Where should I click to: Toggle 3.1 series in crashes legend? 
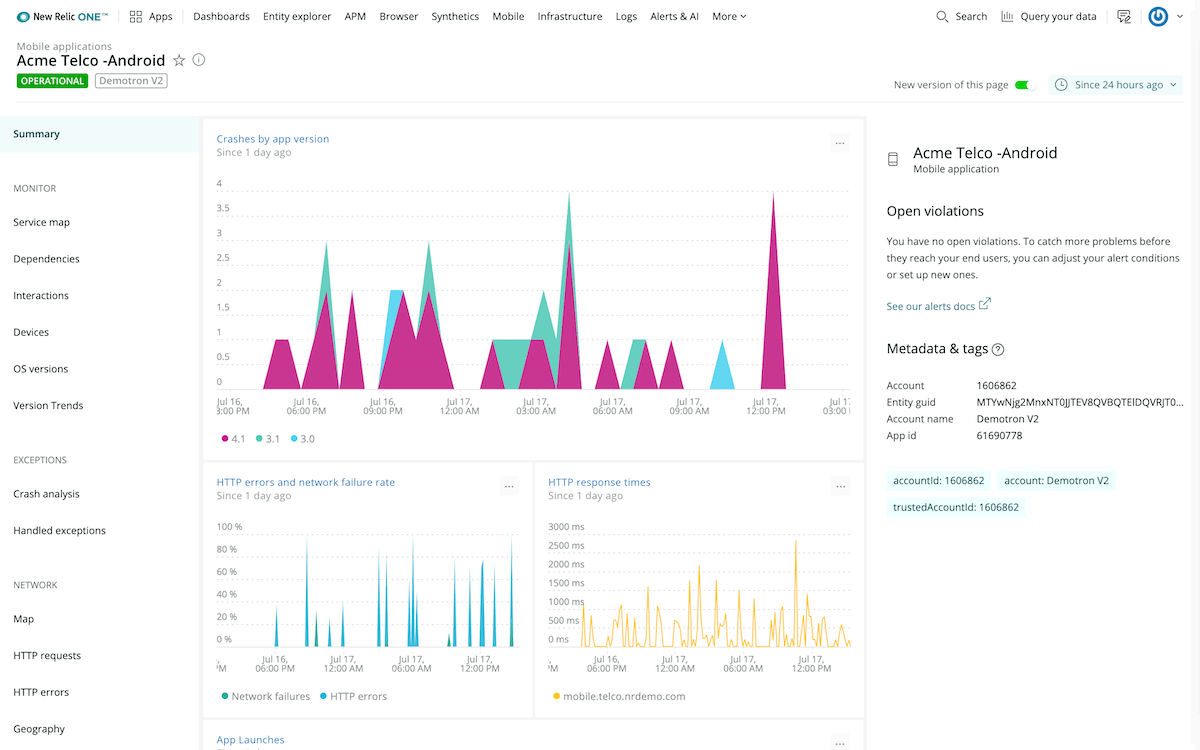[268, 439]
